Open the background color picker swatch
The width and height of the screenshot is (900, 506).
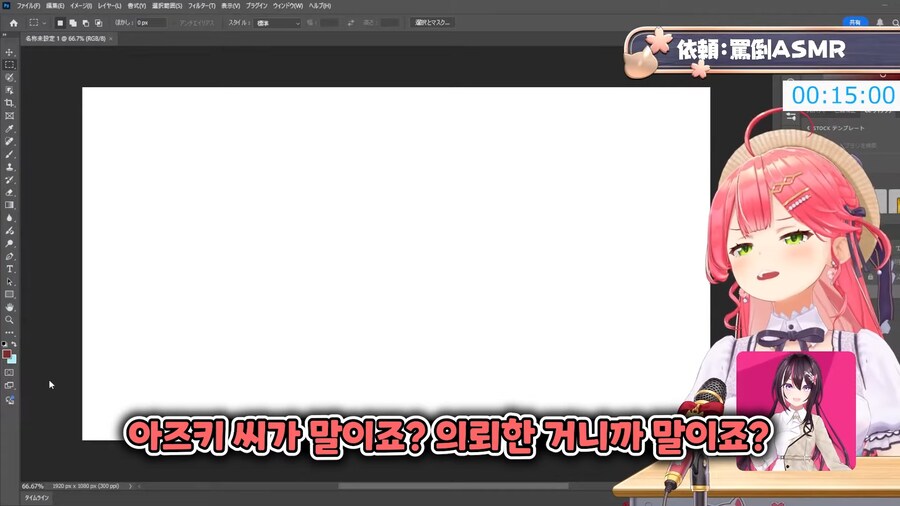12,359
